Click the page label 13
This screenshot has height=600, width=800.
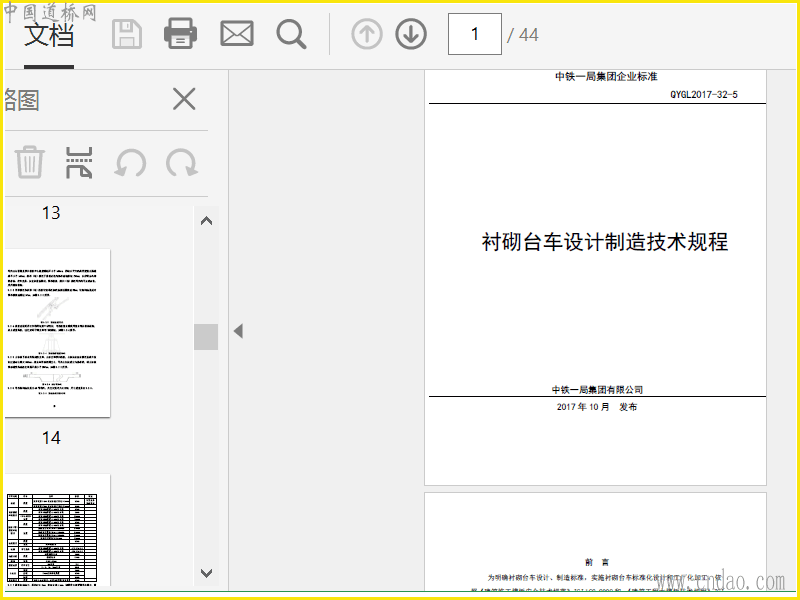pyautogui.click(x=51, y=213)
